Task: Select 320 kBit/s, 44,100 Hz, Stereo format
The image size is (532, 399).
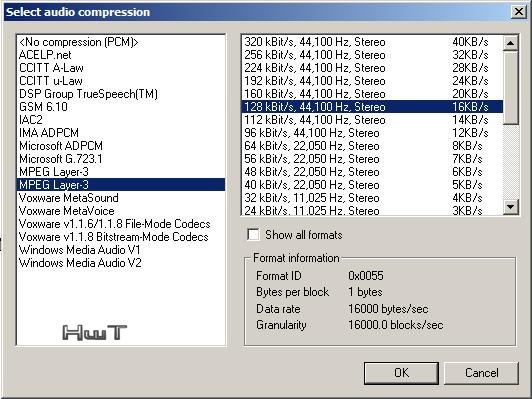Action: tap(372, 42)
